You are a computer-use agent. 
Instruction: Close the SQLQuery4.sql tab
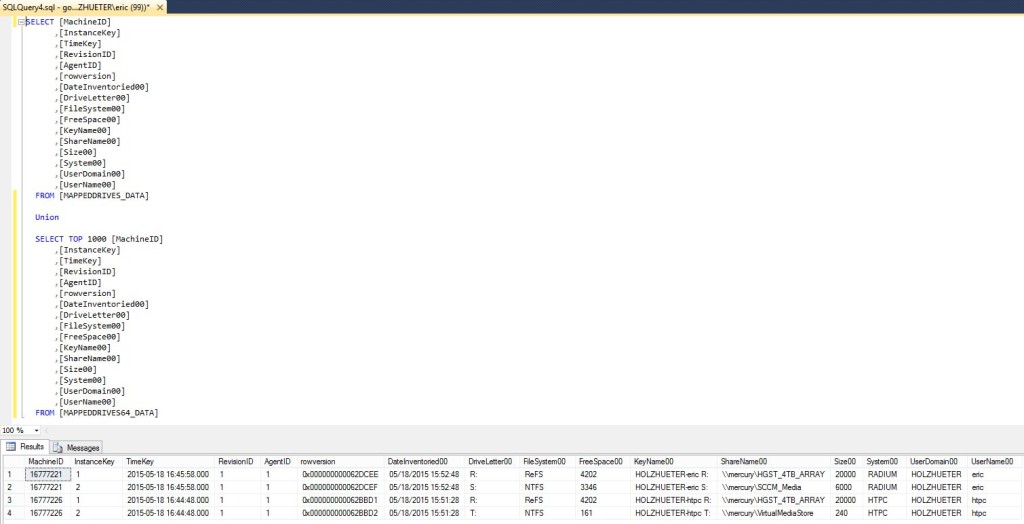[160, 7]
